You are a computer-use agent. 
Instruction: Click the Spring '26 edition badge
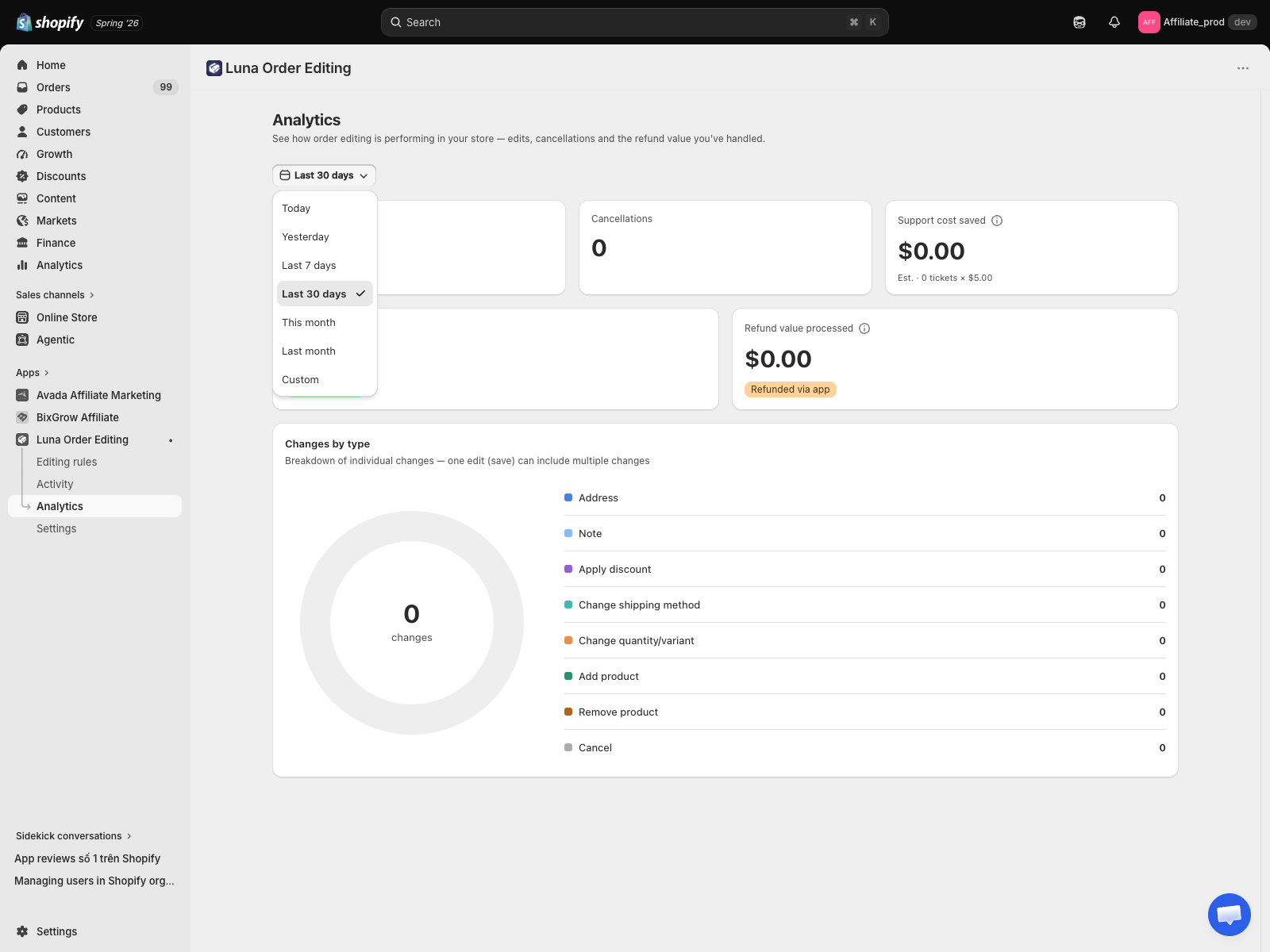117,23
